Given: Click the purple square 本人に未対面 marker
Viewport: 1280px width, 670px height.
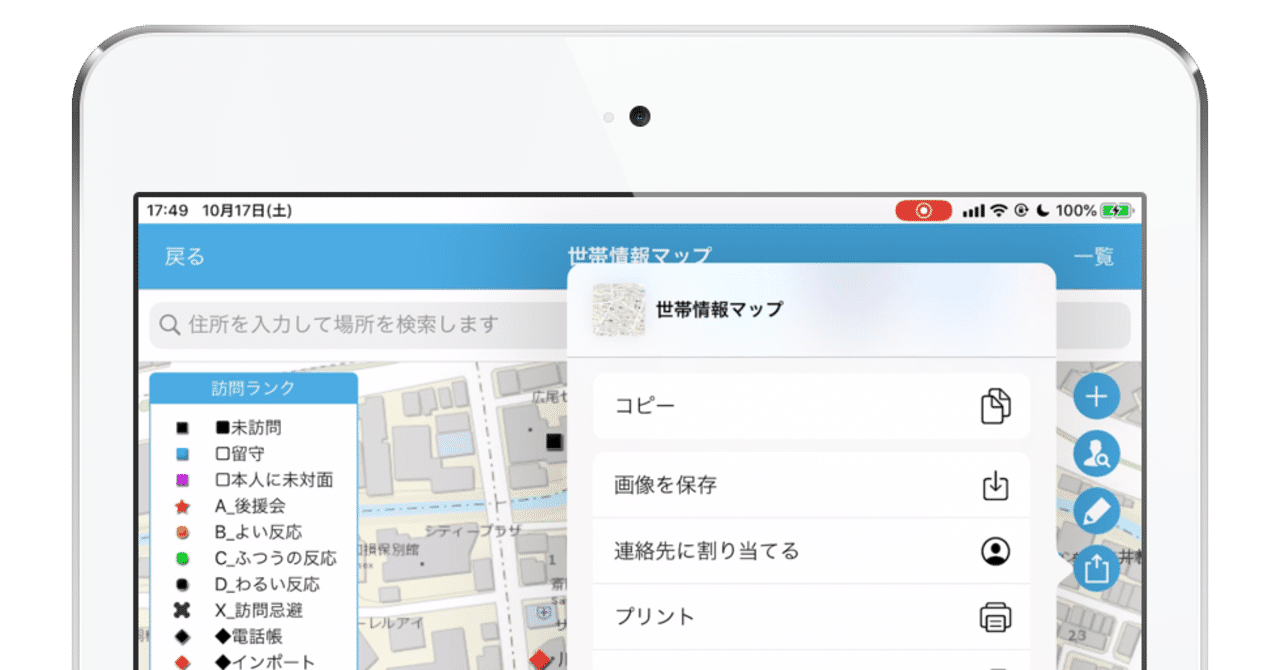Looking at the screenshot, I should (x=182, y=480).
